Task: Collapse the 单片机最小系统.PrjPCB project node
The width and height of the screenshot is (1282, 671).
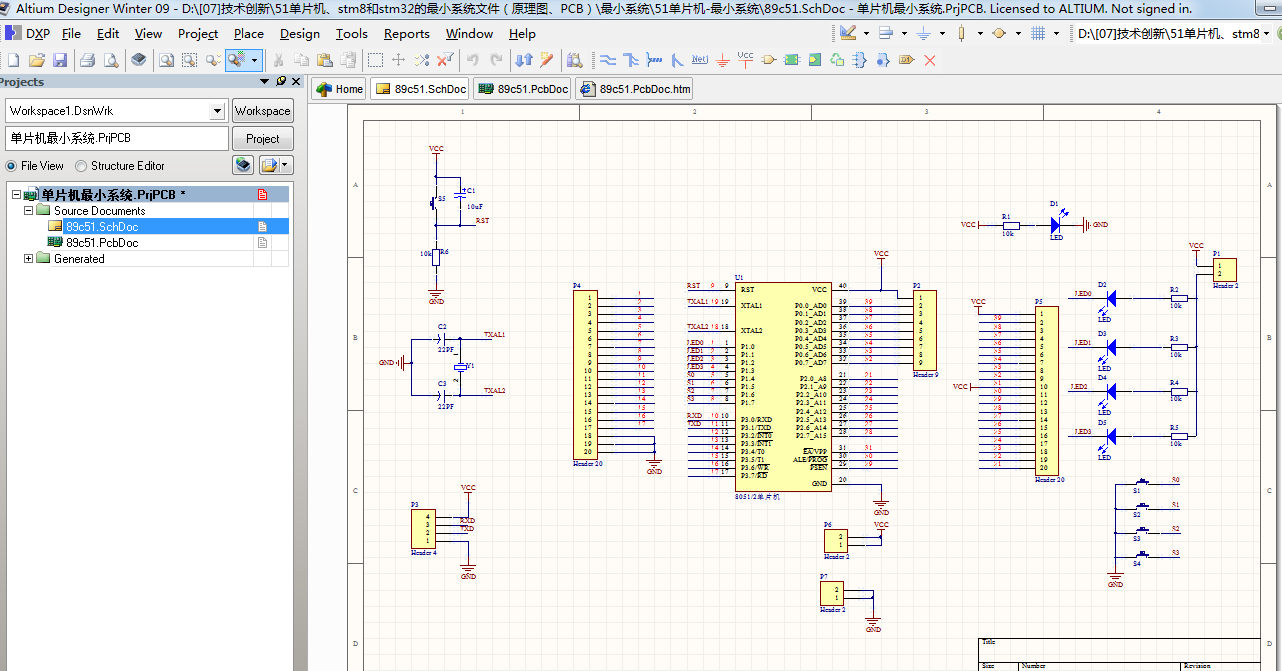Action: 16,194
